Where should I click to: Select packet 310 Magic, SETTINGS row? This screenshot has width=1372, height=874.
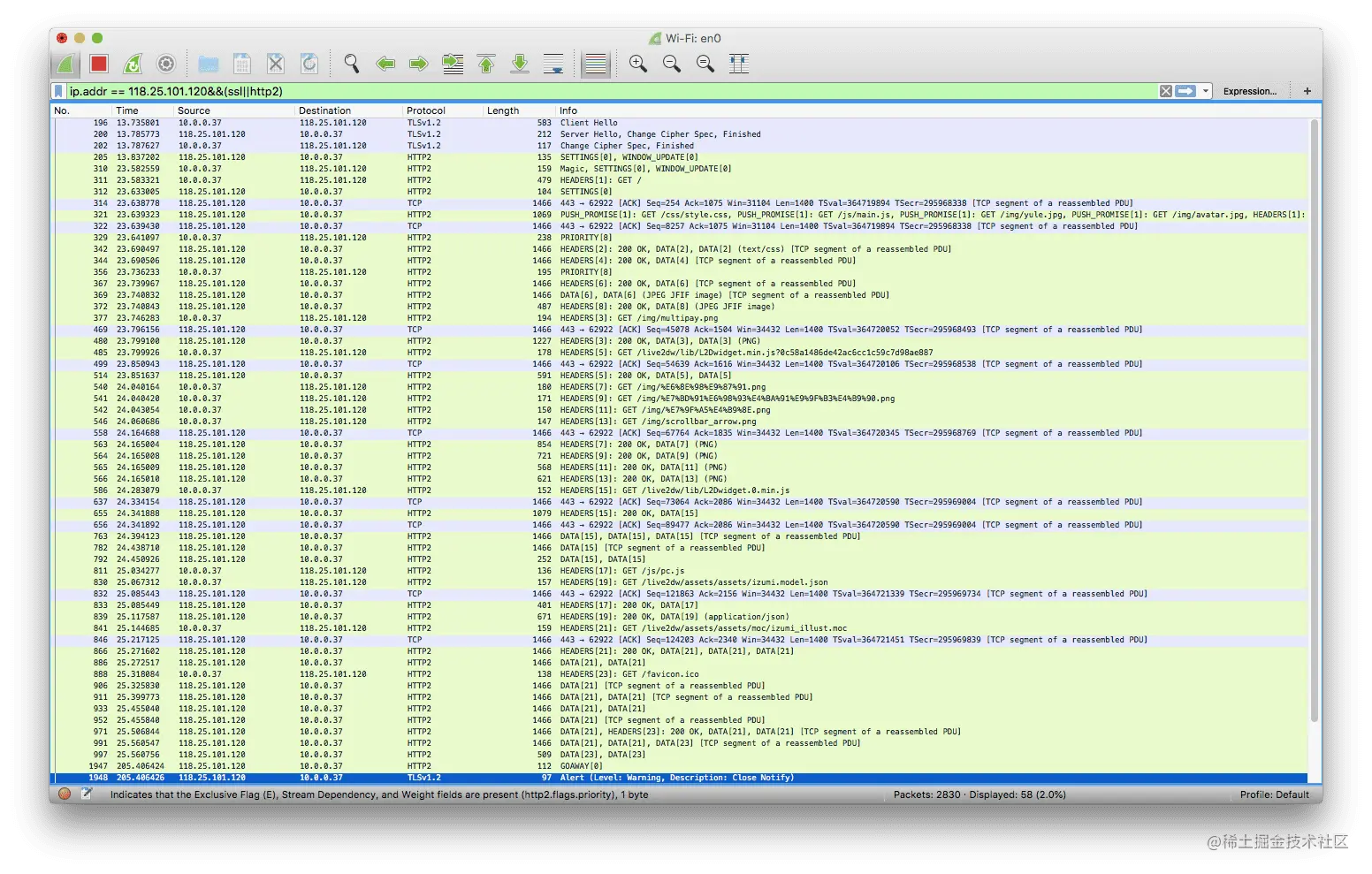(x=680, y=169)
